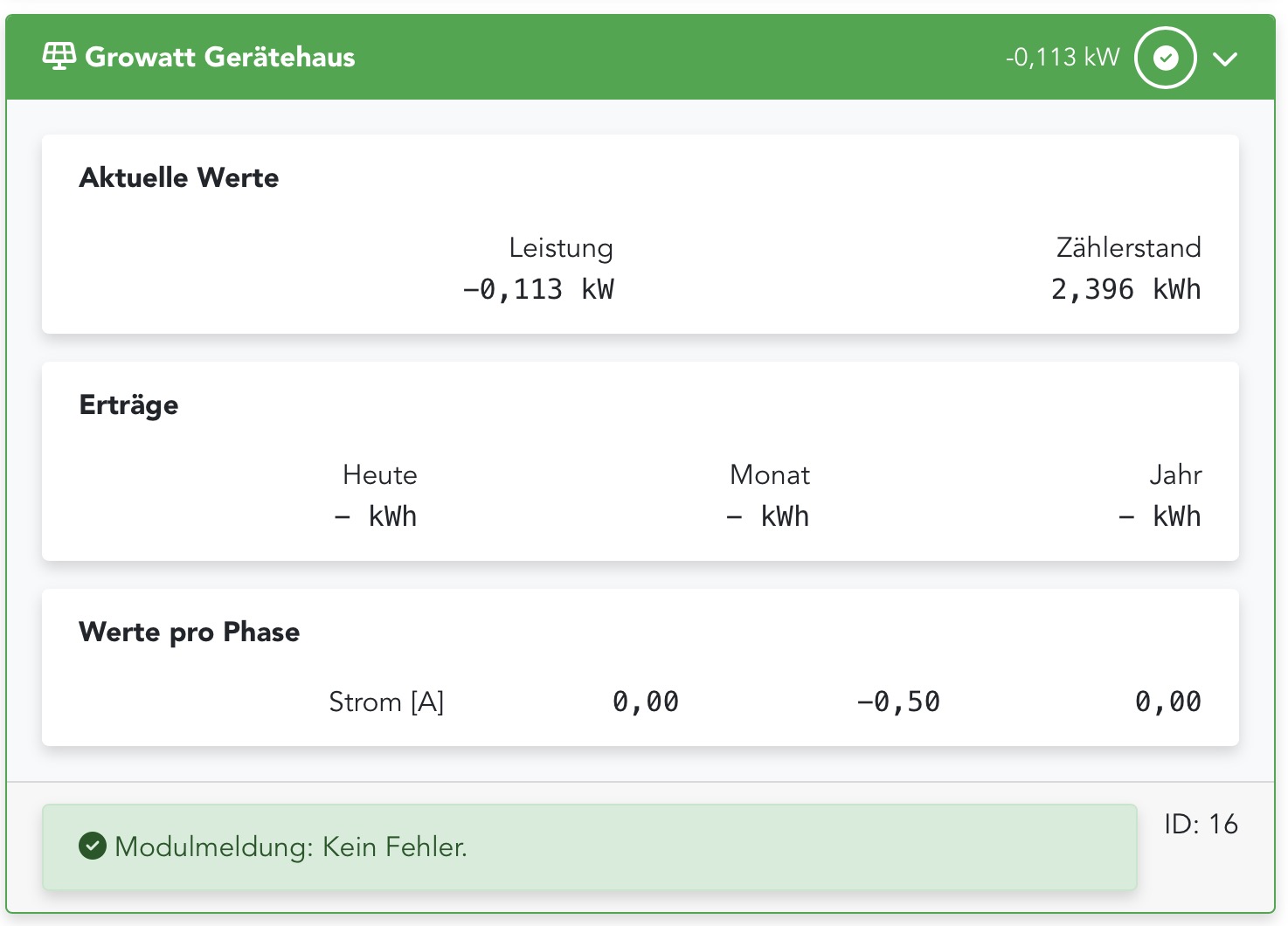Click the Zählerstand value 2,396 kWh

pos(1125,289)
